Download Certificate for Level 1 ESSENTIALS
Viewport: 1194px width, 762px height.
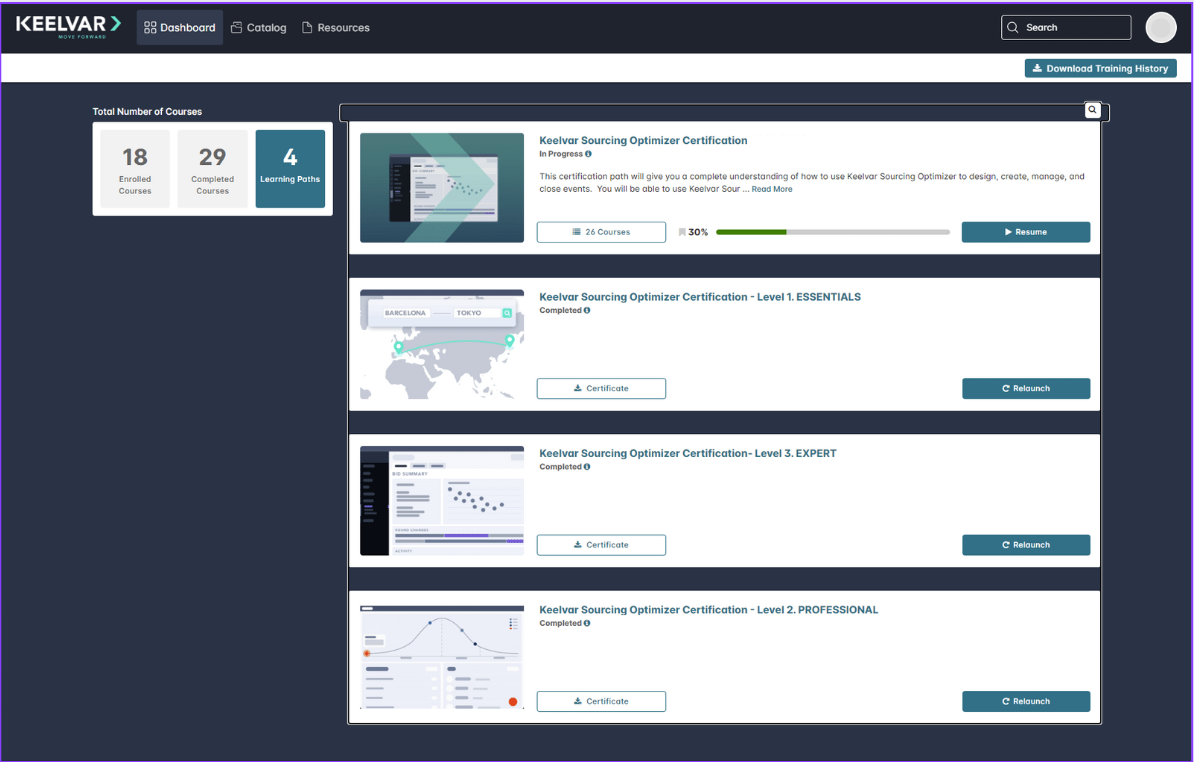coord(602,388)
